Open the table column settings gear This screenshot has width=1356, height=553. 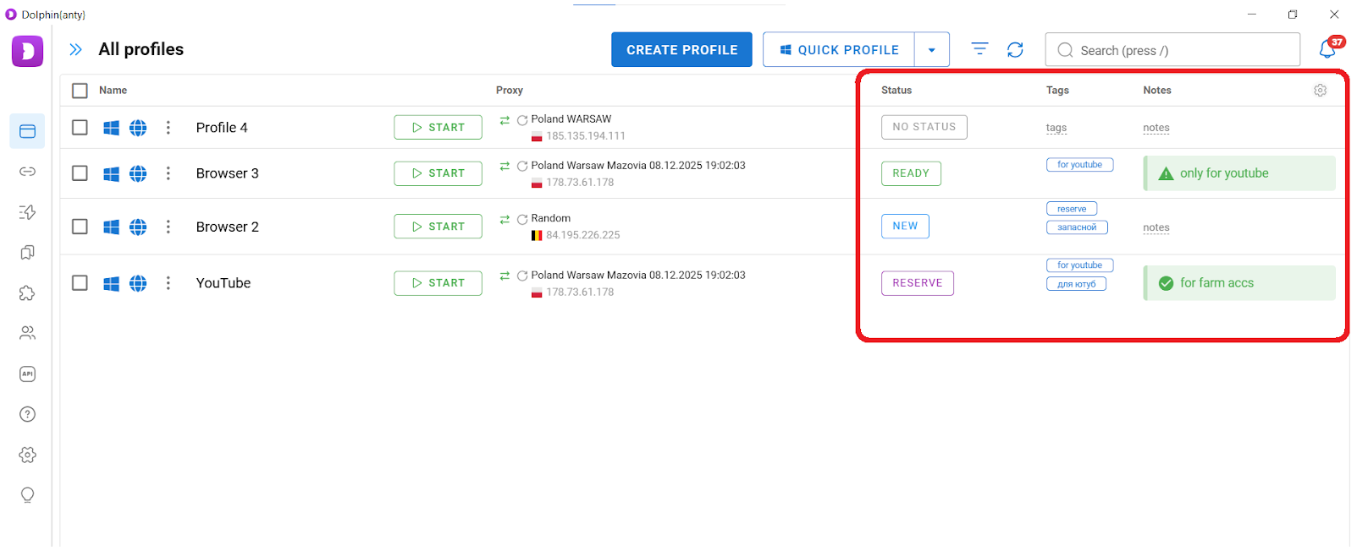coord(1320,90)
